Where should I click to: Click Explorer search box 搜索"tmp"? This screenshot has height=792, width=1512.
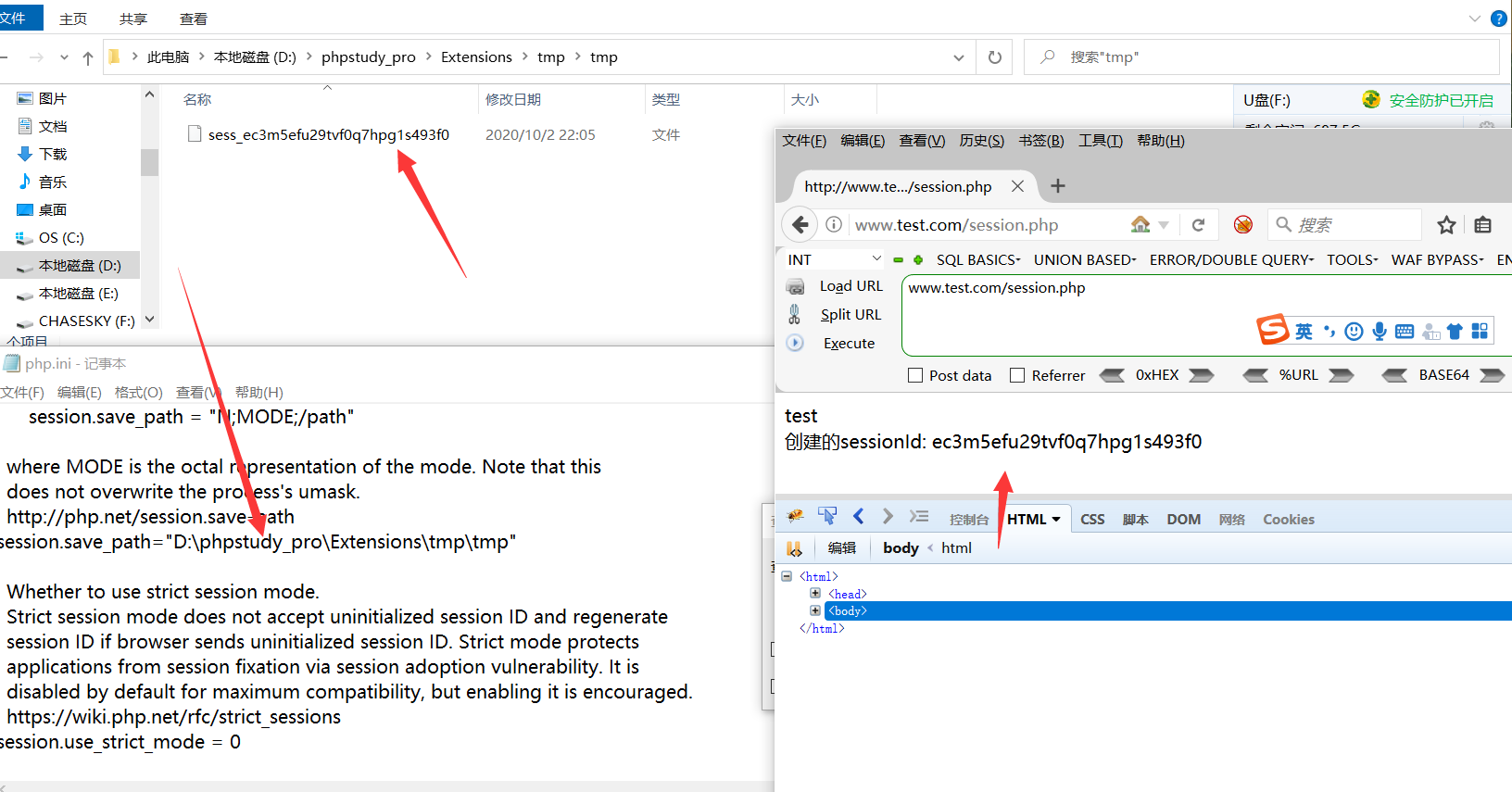[1262, 57]
